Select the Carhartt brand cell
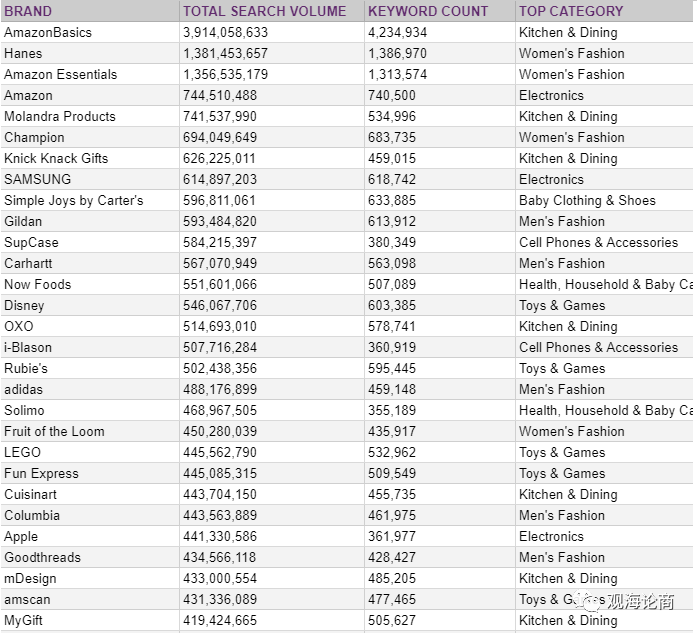Image resolution: width=697 pixels, height=635 pixels. click(x=90, y=264)
